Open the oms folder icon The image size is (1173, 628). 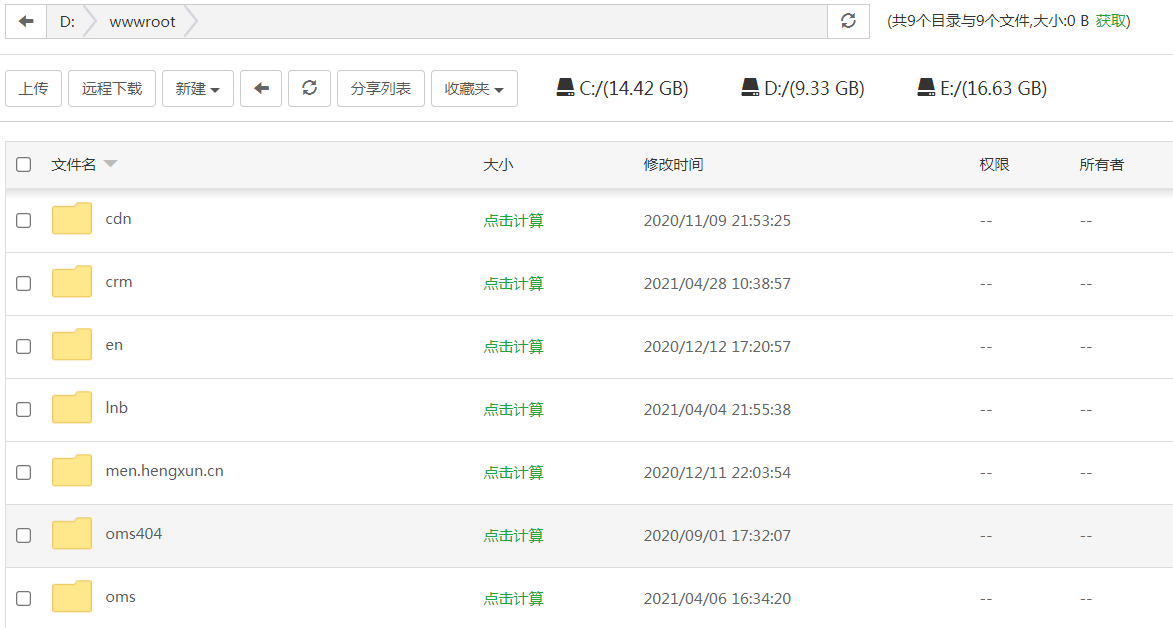pos(71,596)
